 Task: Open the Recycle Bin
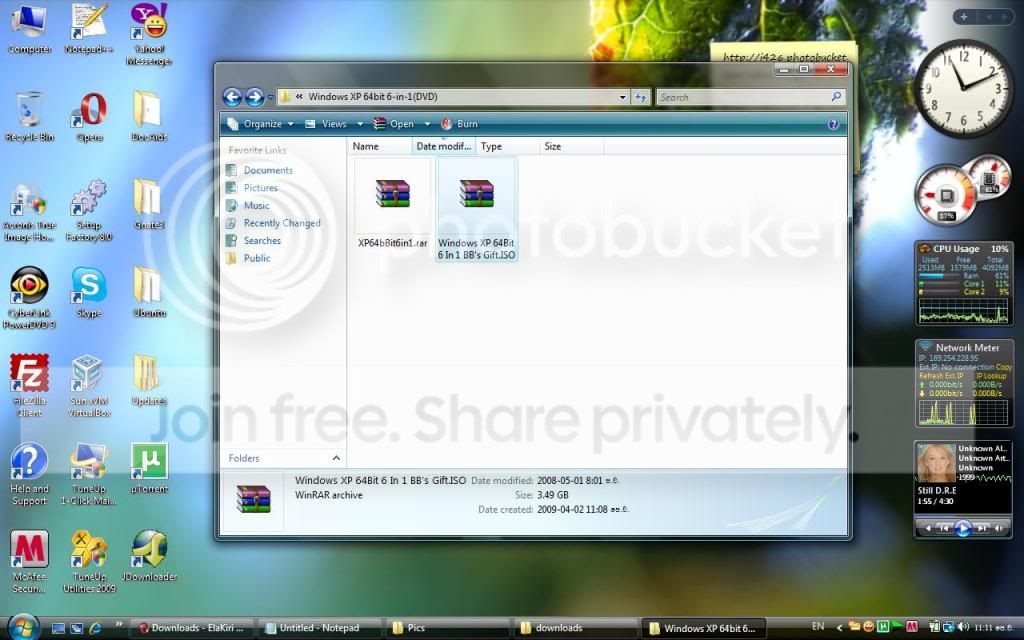[29, 118]
